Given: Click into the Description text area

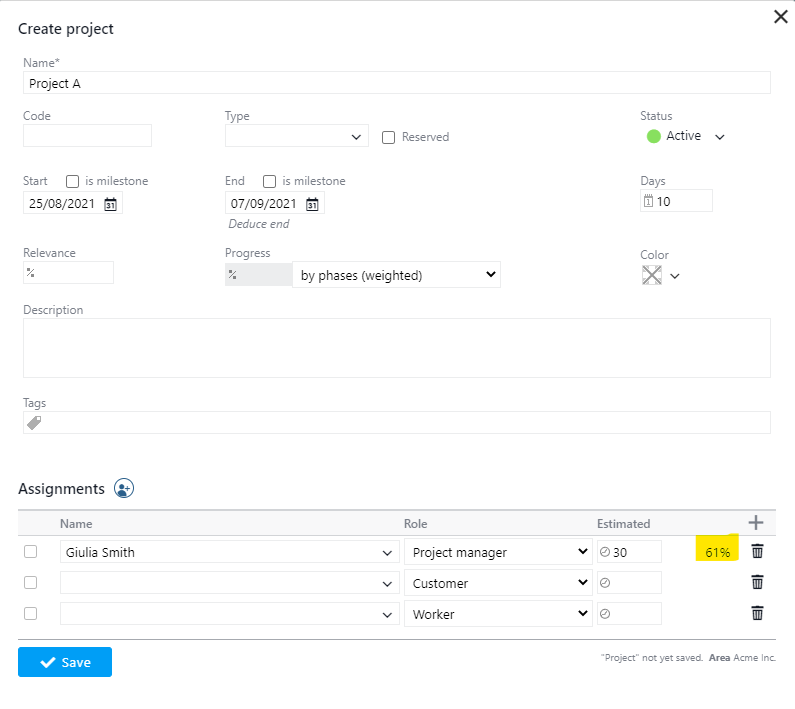Looking at the screenshot, I should (396, 347).
